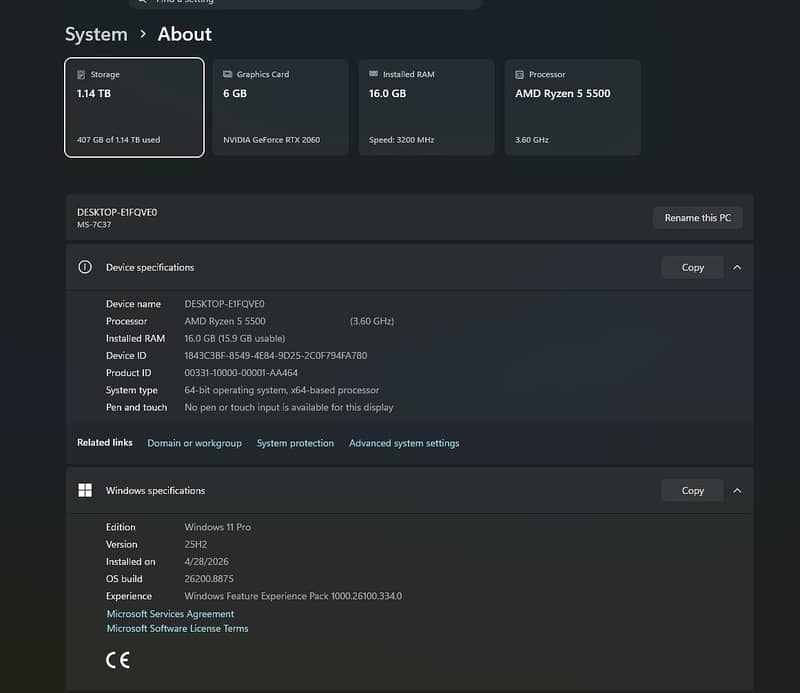Click the NVIDIA GeForce RTX 2060 text
The image size is (800, 693).
click(271, 140)
